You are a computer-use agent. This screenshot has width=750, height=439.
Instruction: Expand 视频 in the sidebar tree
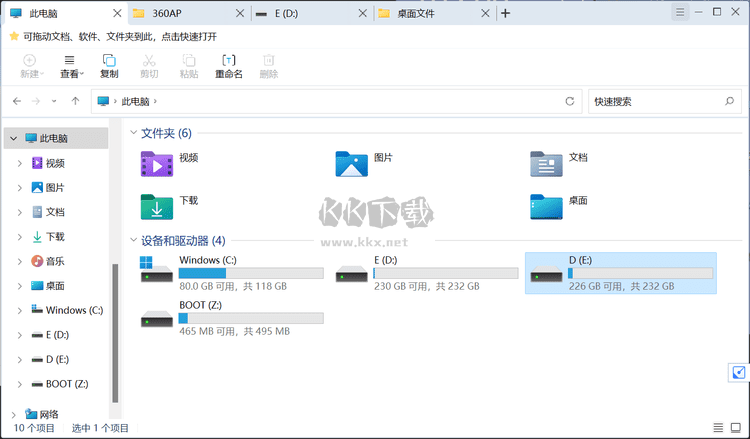(20, 164)
